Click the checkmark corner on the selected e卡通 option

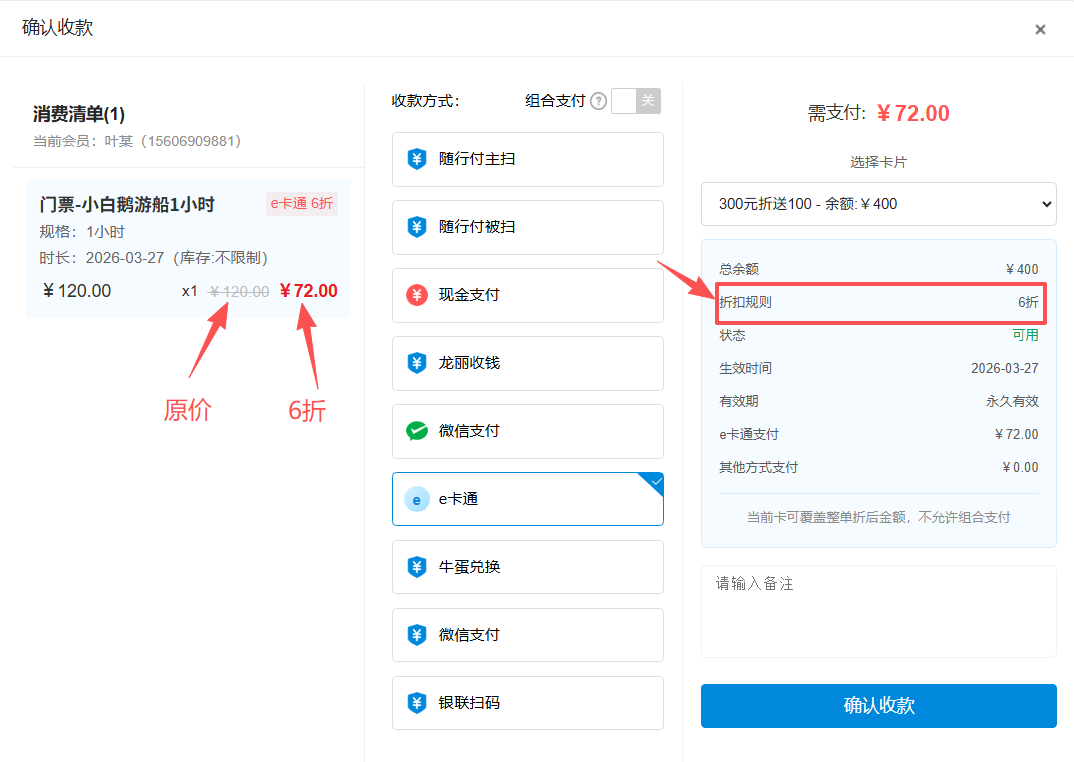click(655, 482)
